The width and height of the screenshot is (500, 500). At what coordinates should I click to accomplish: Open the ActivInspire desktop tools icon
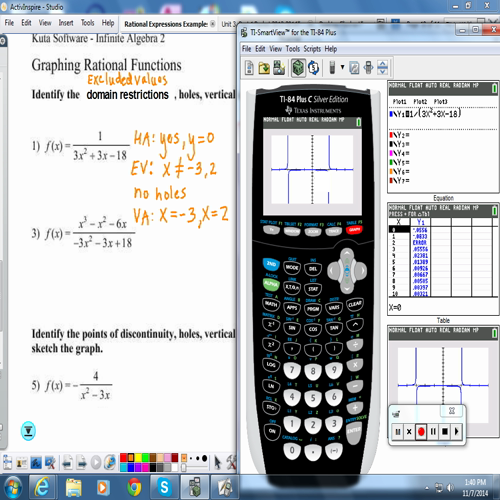(50, 463)
